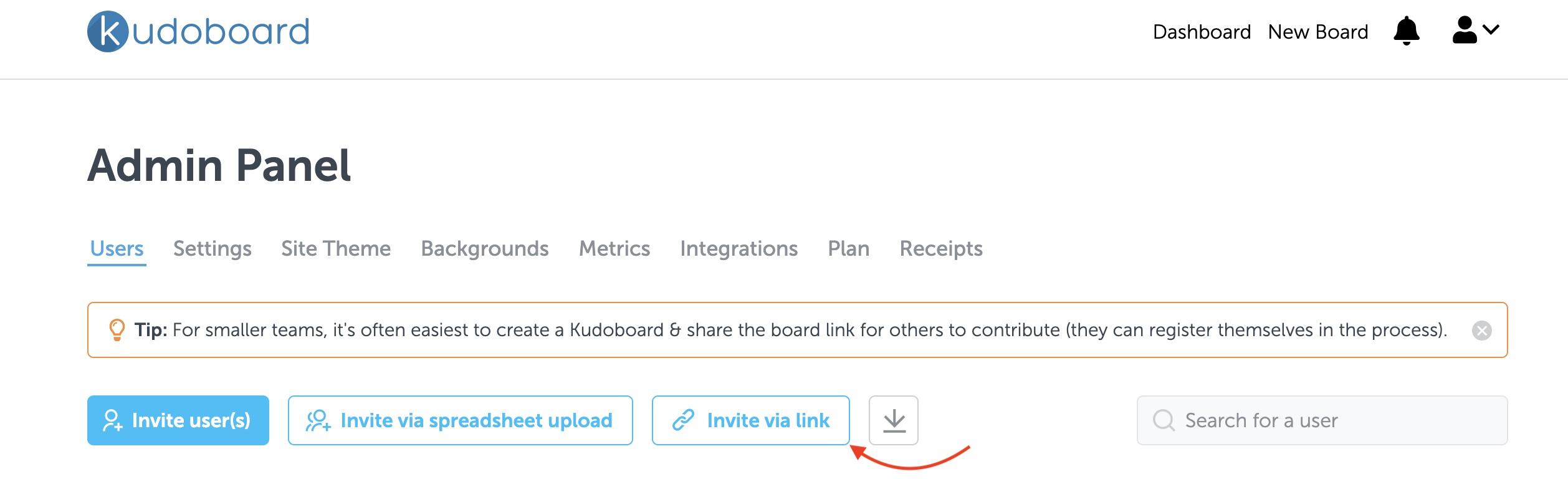Image resolution: width=1568 pixels, height=479 pixels.
Task: Go to Dashboard link
Action: pos(1202,32)
